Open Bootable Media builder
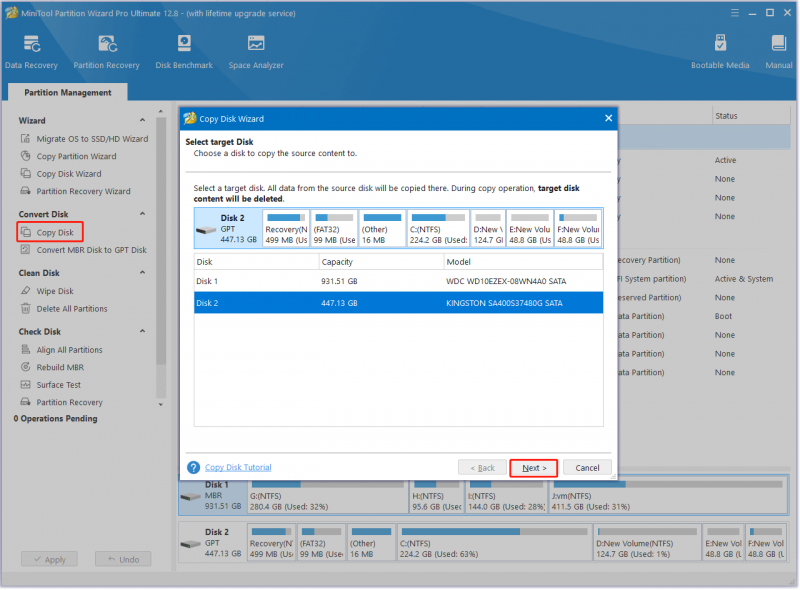Image resolution: width=800 pixels, height=590 pixels. pyautogui.click(x=720, y=52)
